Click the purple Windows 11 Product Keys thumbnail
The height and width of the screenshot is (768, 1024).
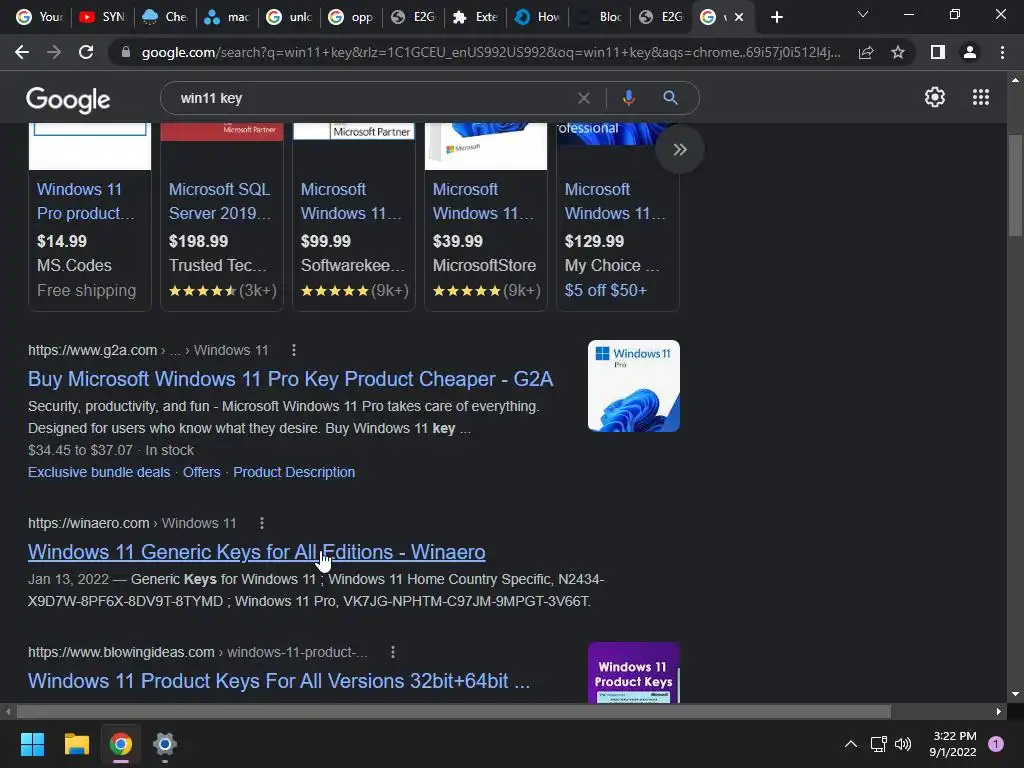point(633,673)
